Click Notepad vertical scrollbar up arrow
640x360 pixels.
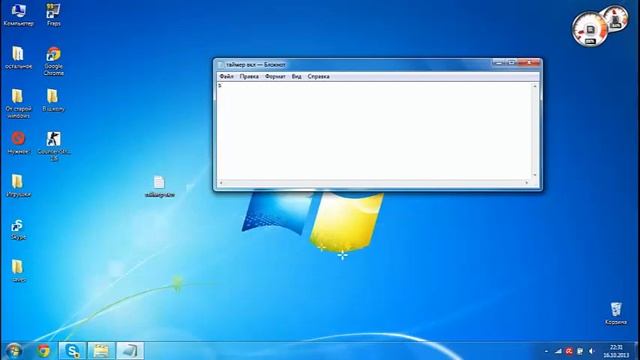pos(535,86)
